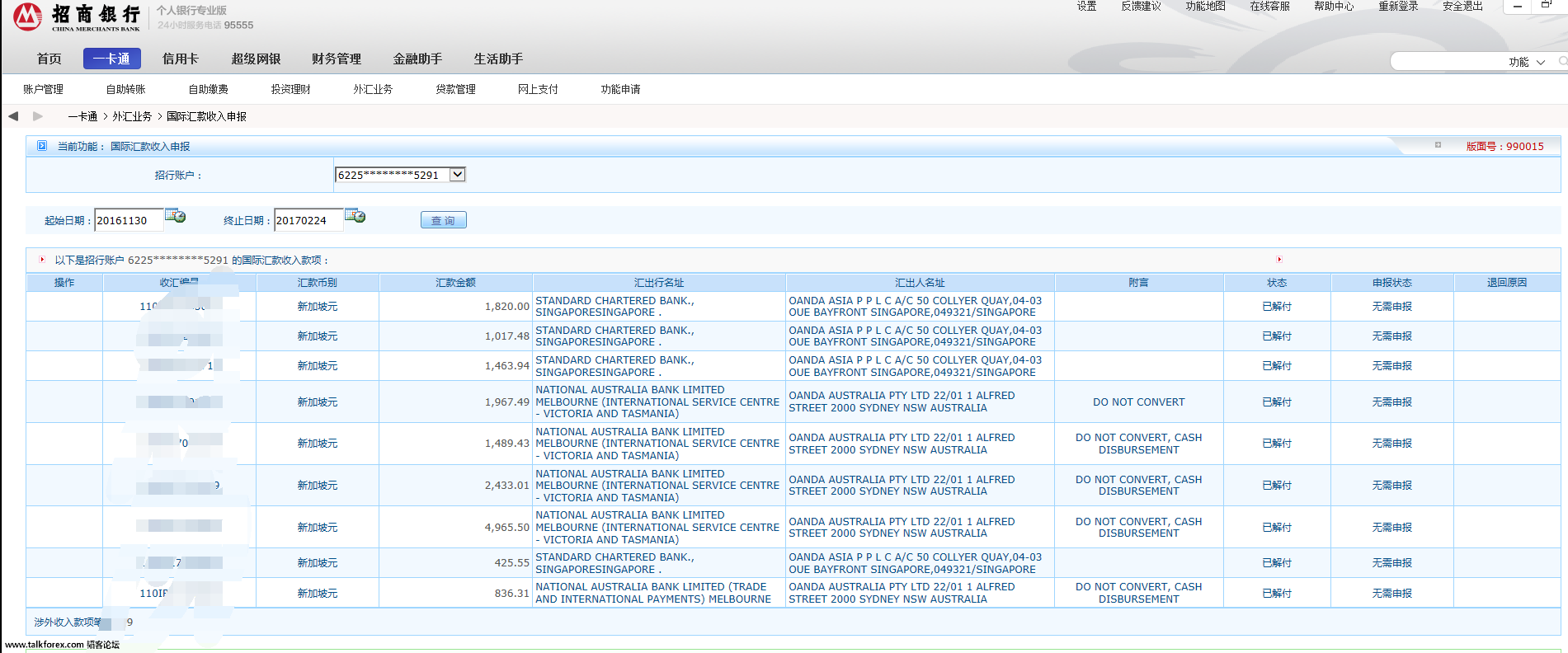Image resolution: width=1568 pixels, height=653 pixels.
Task: Click the 申报状态 column header
Action: tap(1392, 283)
